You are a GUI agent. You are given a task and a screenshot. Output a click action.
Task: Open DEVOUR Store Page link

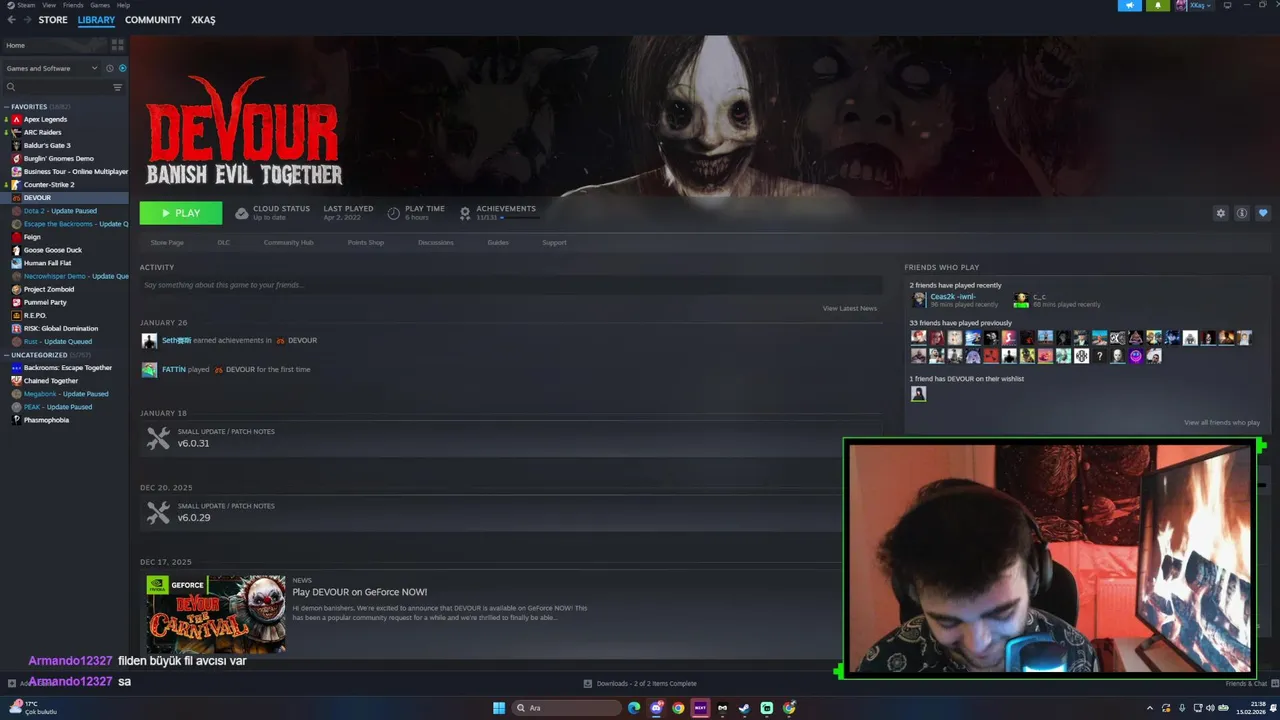click(x=167, y=243)
